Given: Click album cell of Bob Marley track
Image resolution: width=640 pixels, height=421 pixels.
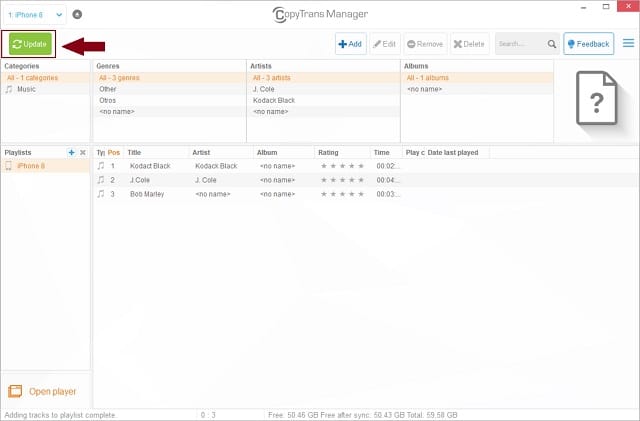Looking at the screenshot, I should point(277,194).
